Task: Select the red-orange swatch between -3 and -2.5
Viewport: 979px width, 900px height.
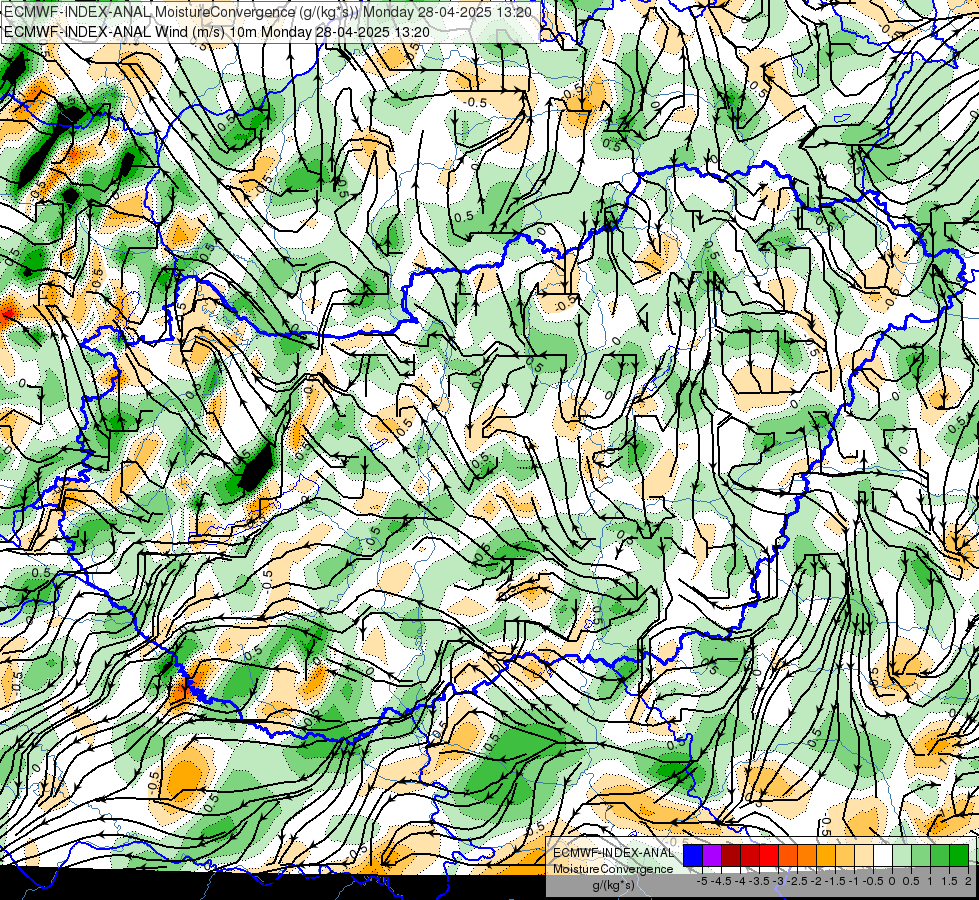Action: (x=788, y=855)
